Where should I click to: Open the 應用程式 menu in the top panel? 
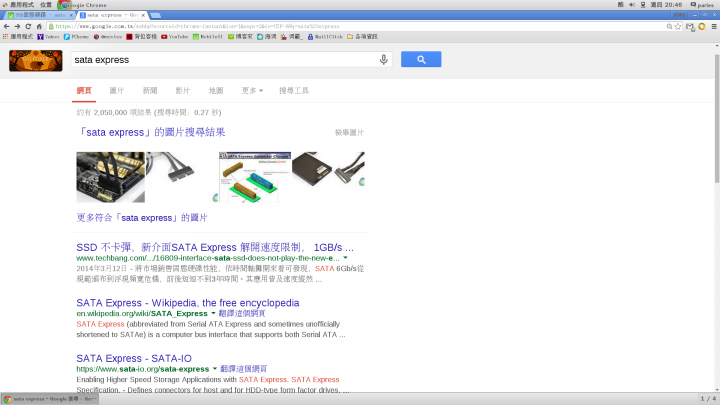click(18, 5)
